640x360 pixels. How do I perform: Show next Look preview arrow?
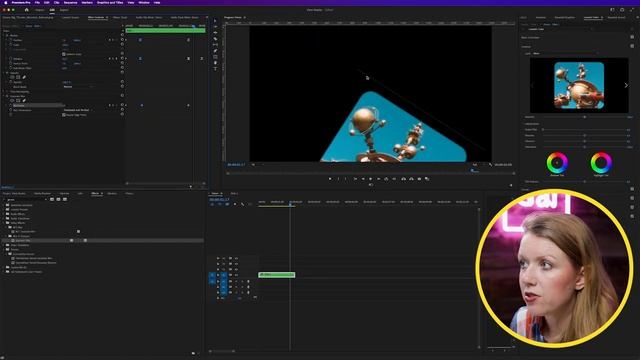point(626,85)
